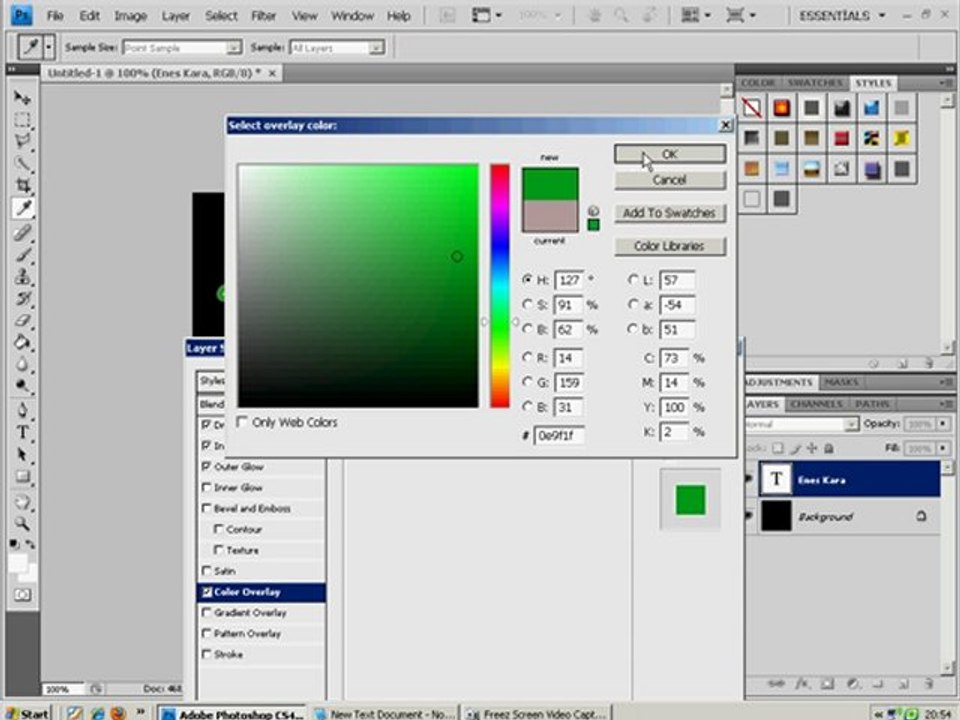Switch to the Masks tab
The width and height of the screenshot is (960, 720).
(x=841, y=382)
